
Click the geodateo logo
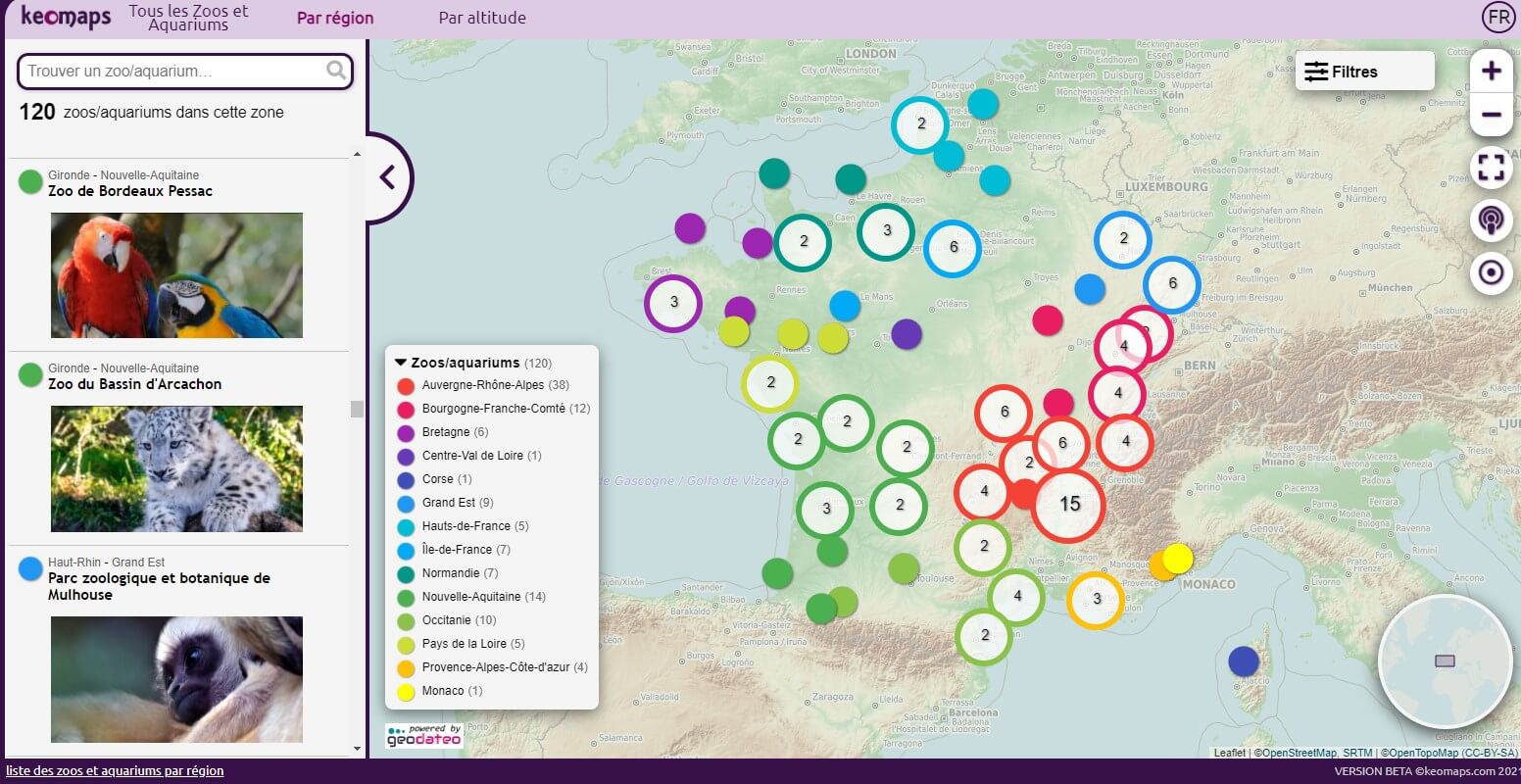pyautogui.click(x=423, y=736)
